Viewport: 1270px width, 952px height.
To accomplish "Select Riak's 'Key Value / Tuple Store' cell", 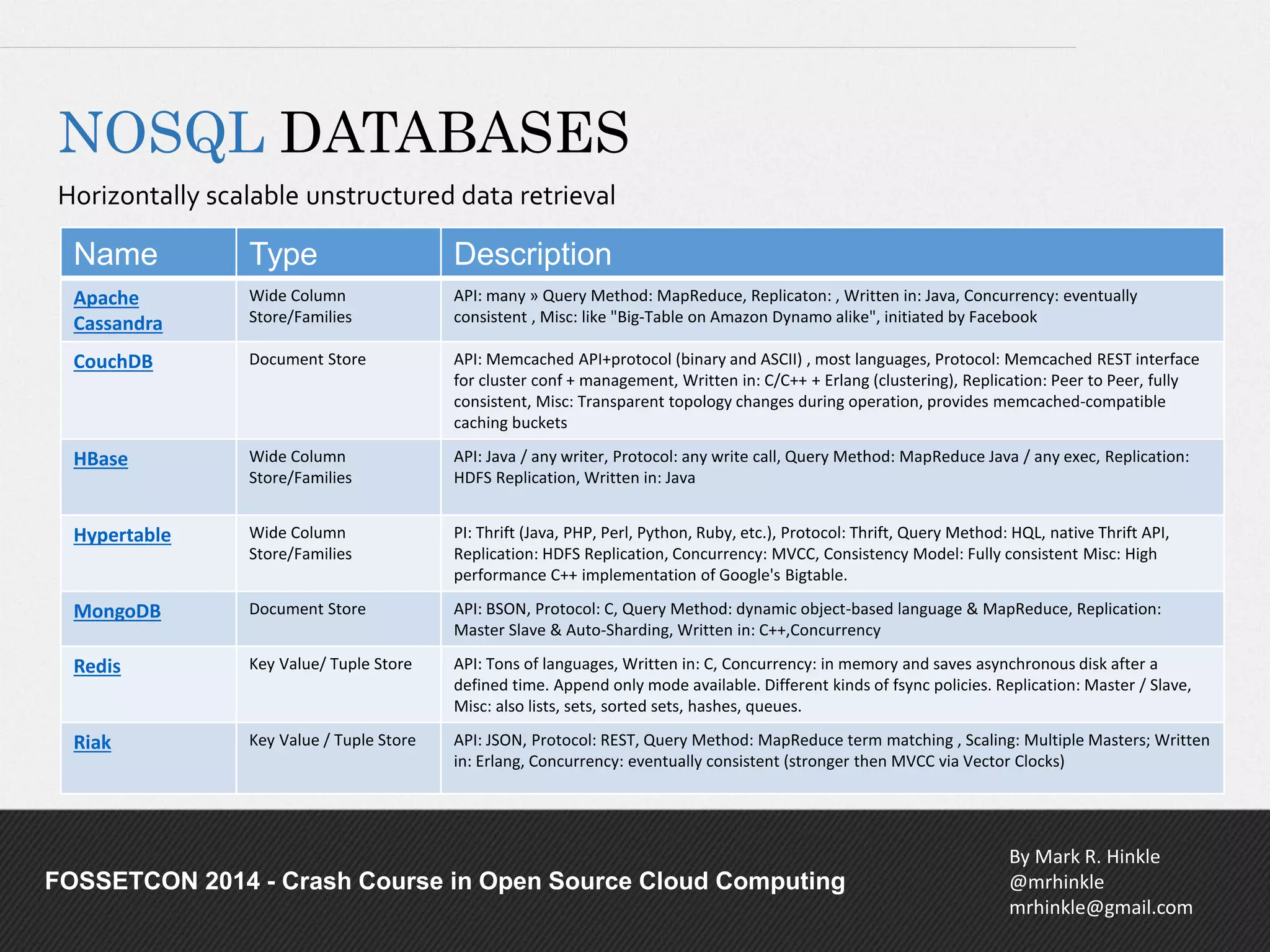I will pos(339,758).
